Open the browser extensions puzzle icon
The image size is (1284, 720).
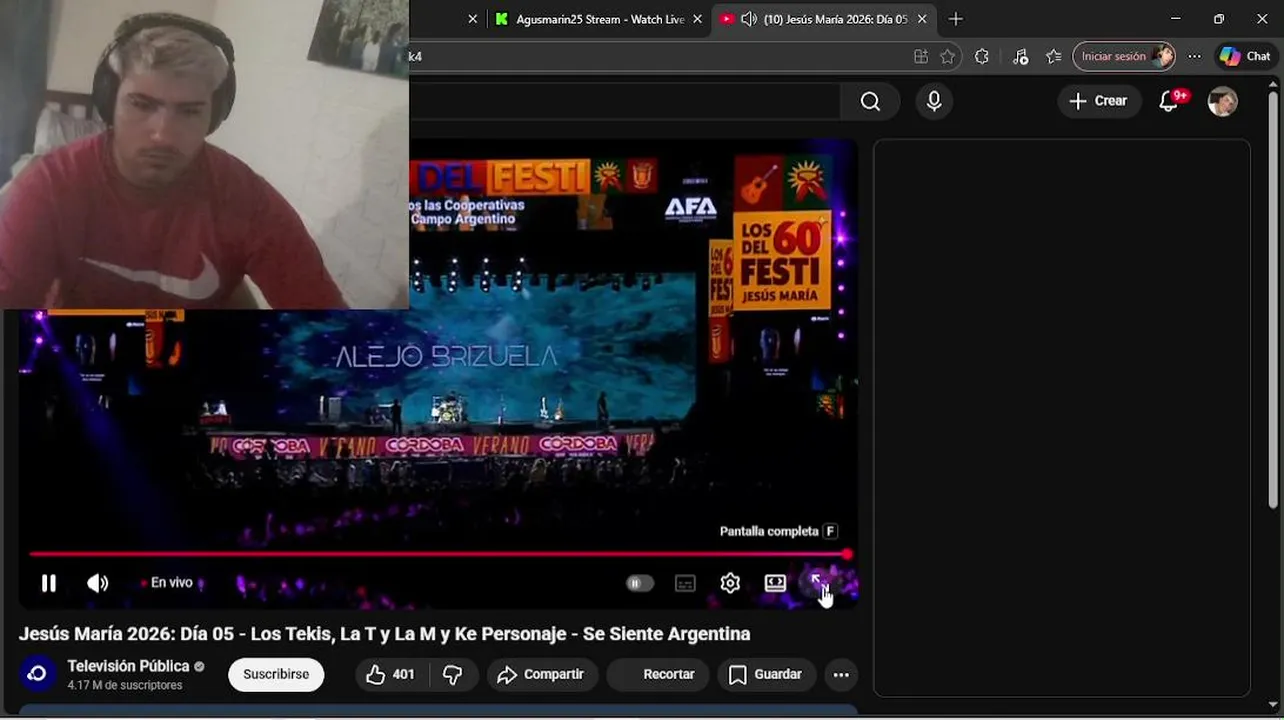pos(982,57)
